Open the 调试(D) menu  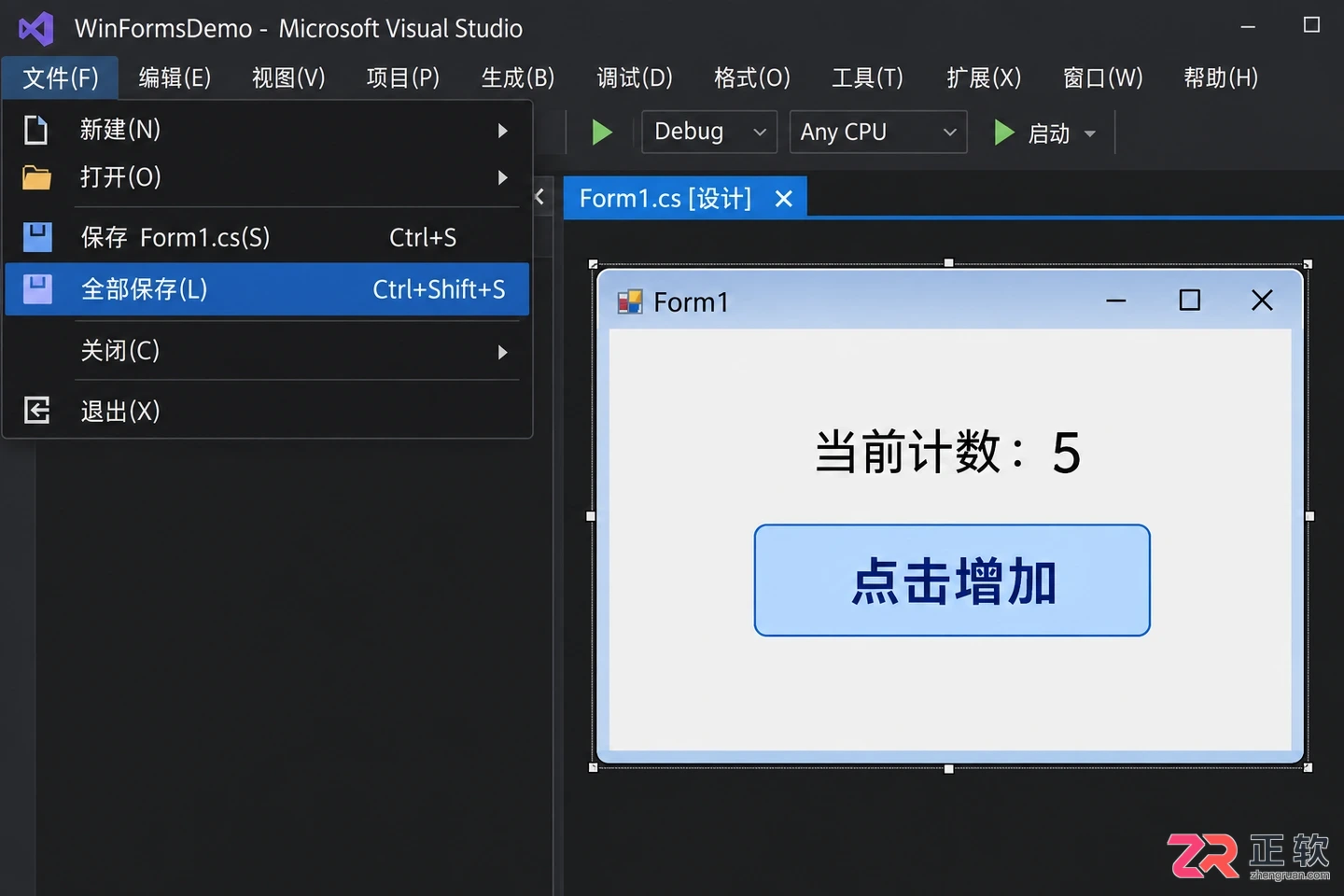(635, 77)
